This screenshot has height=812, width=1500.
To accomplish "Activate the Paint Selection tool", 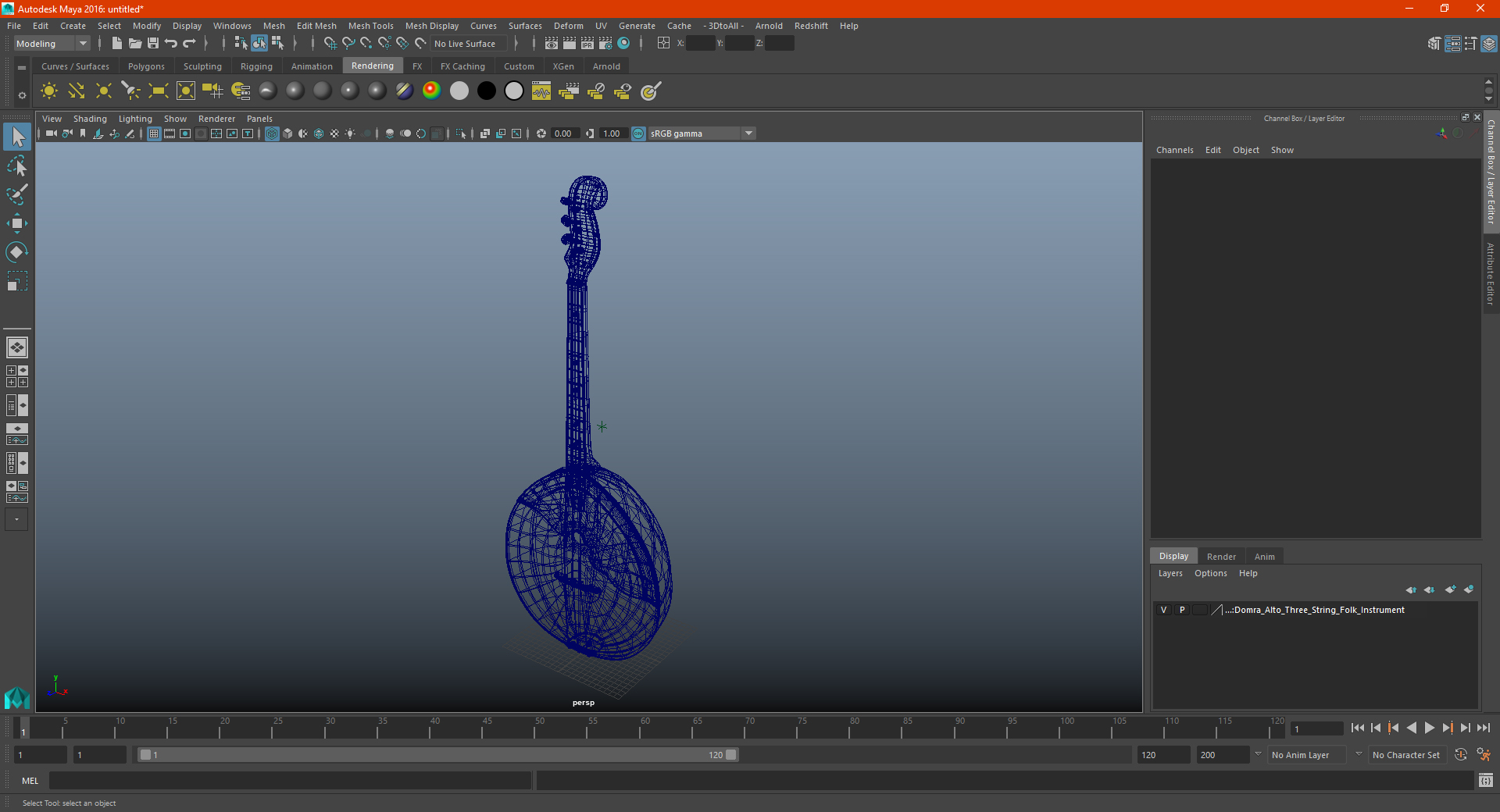I will coord(17,195).
